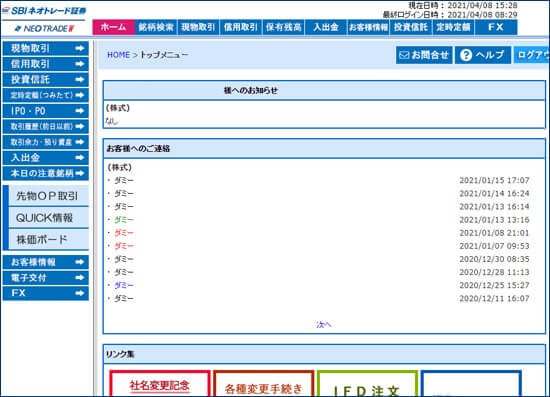Click the arrow icon beside sidebar 投資信託
This screenshot has height=397, width=550.
coord(80,80)
